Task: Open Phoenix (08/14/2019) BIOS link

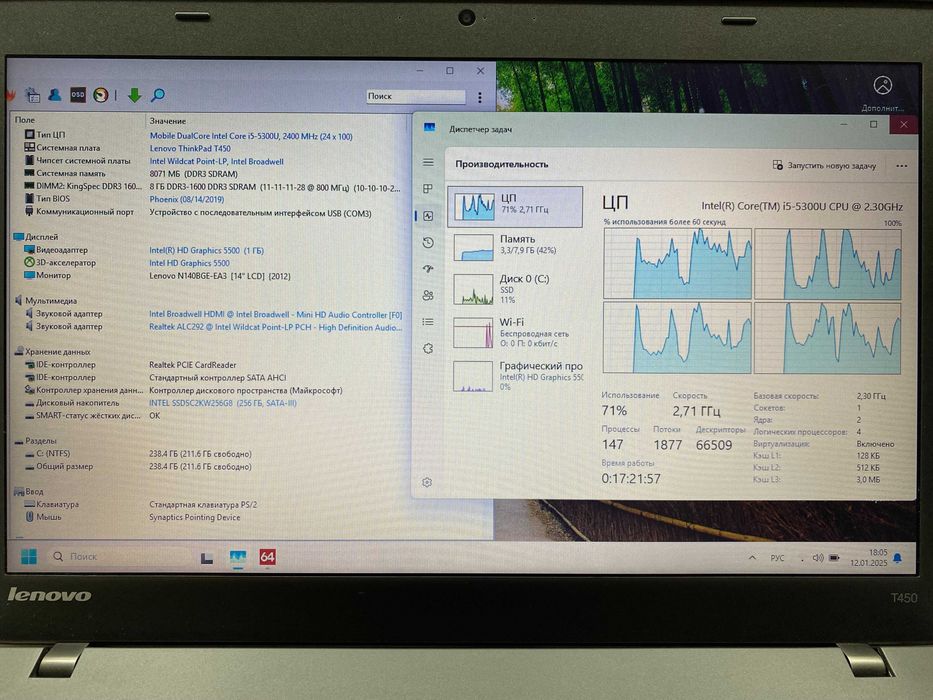Action: pyautogui.click(x=186, y=199)
